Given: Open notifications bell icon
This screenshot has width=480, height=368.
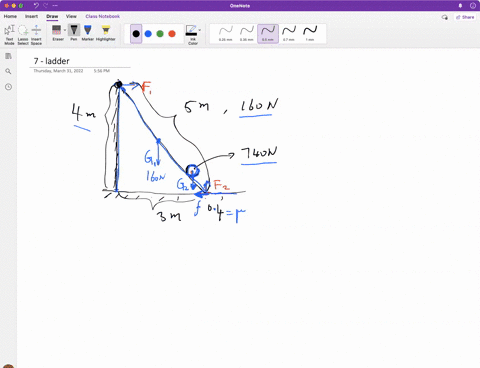Looking at the screenshot, I should coord(460,6).
